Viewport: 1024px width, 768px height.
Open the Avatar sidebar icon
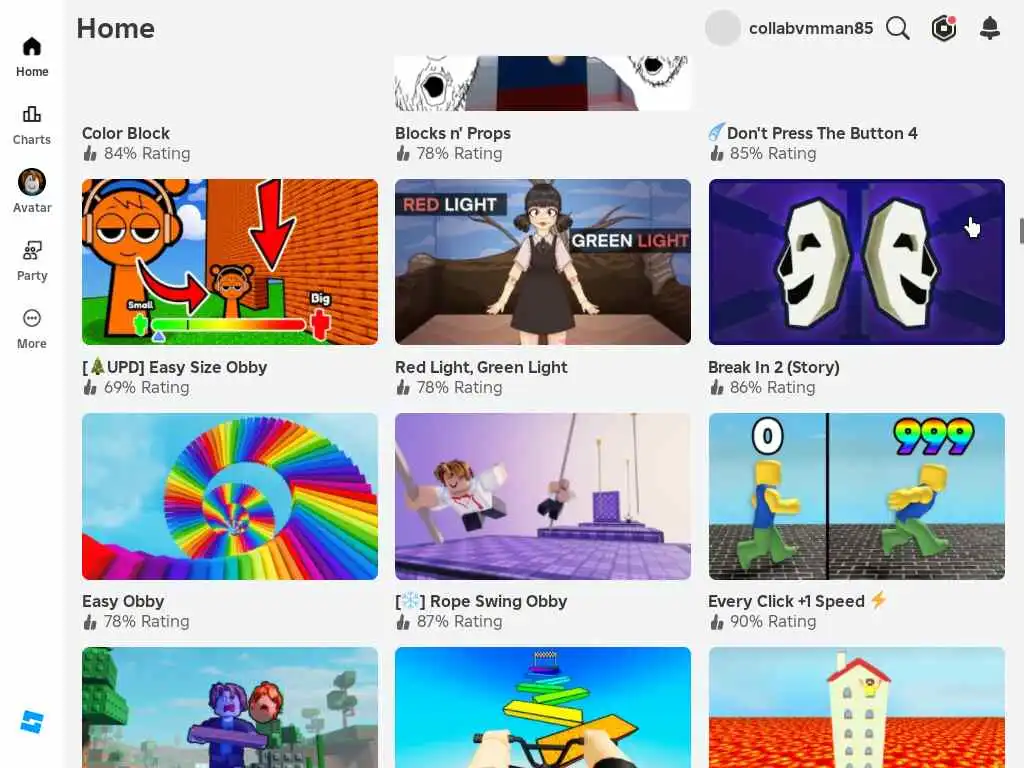coord(32,191)
